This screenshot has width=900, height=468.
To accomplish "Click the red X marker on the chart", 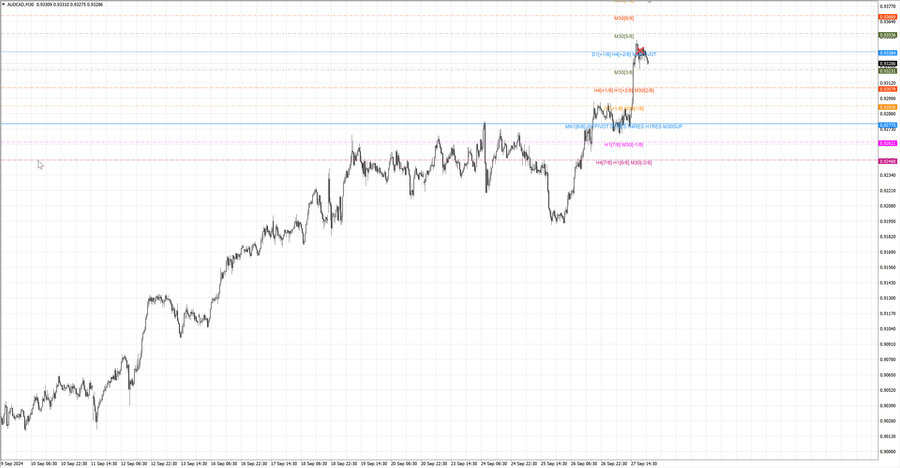I will 641,51.
